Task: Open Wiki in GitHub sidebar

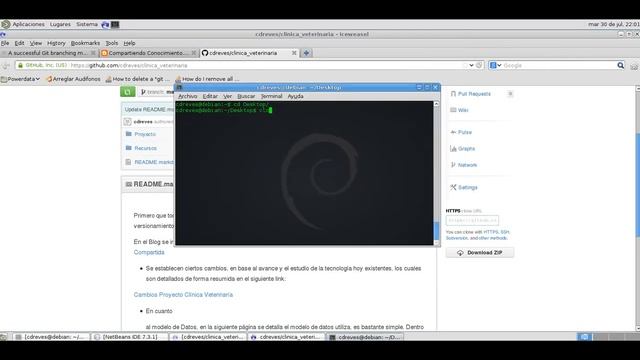Action: [x=463, y=110]
